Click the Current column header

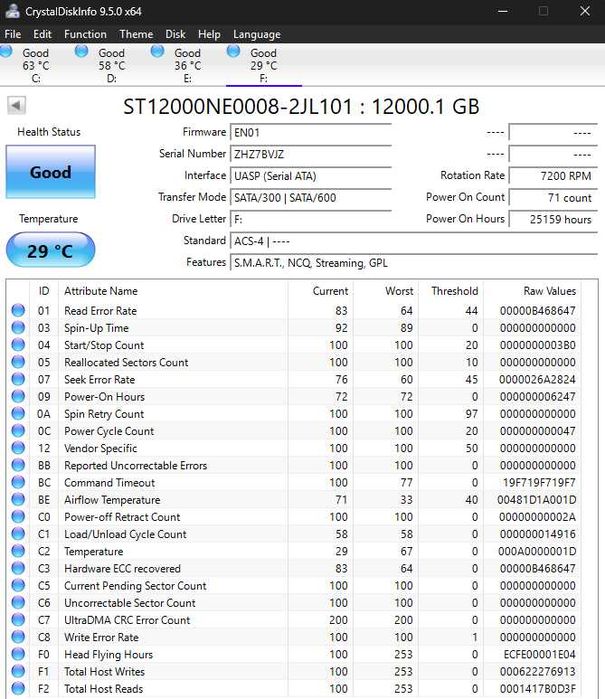[x=330, y=291]
